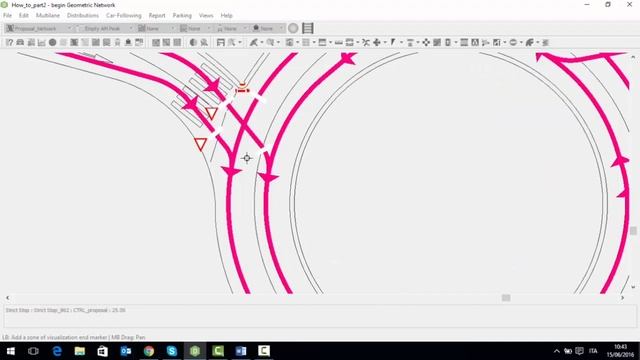
Task: Click the scissors cut tool icon
Action: point(366,42)
